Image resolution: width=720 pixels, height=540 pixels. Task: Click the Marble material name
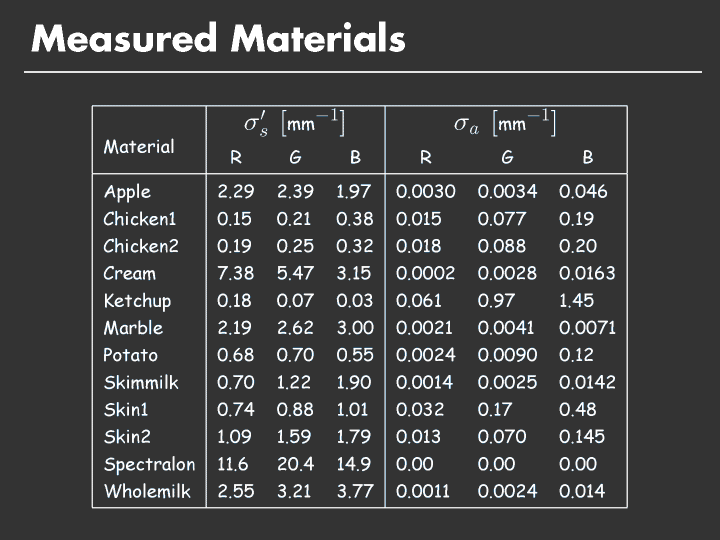[133, 328]
